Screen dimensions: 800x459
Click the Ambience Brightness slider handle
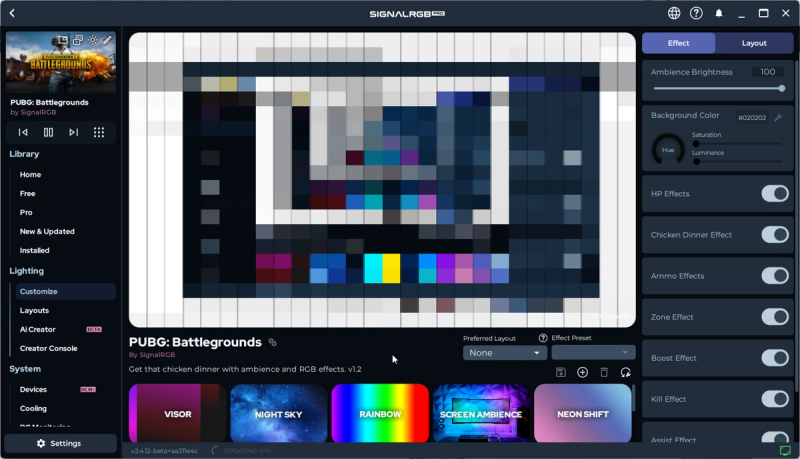pyautogui.click(x=782, y=88)
